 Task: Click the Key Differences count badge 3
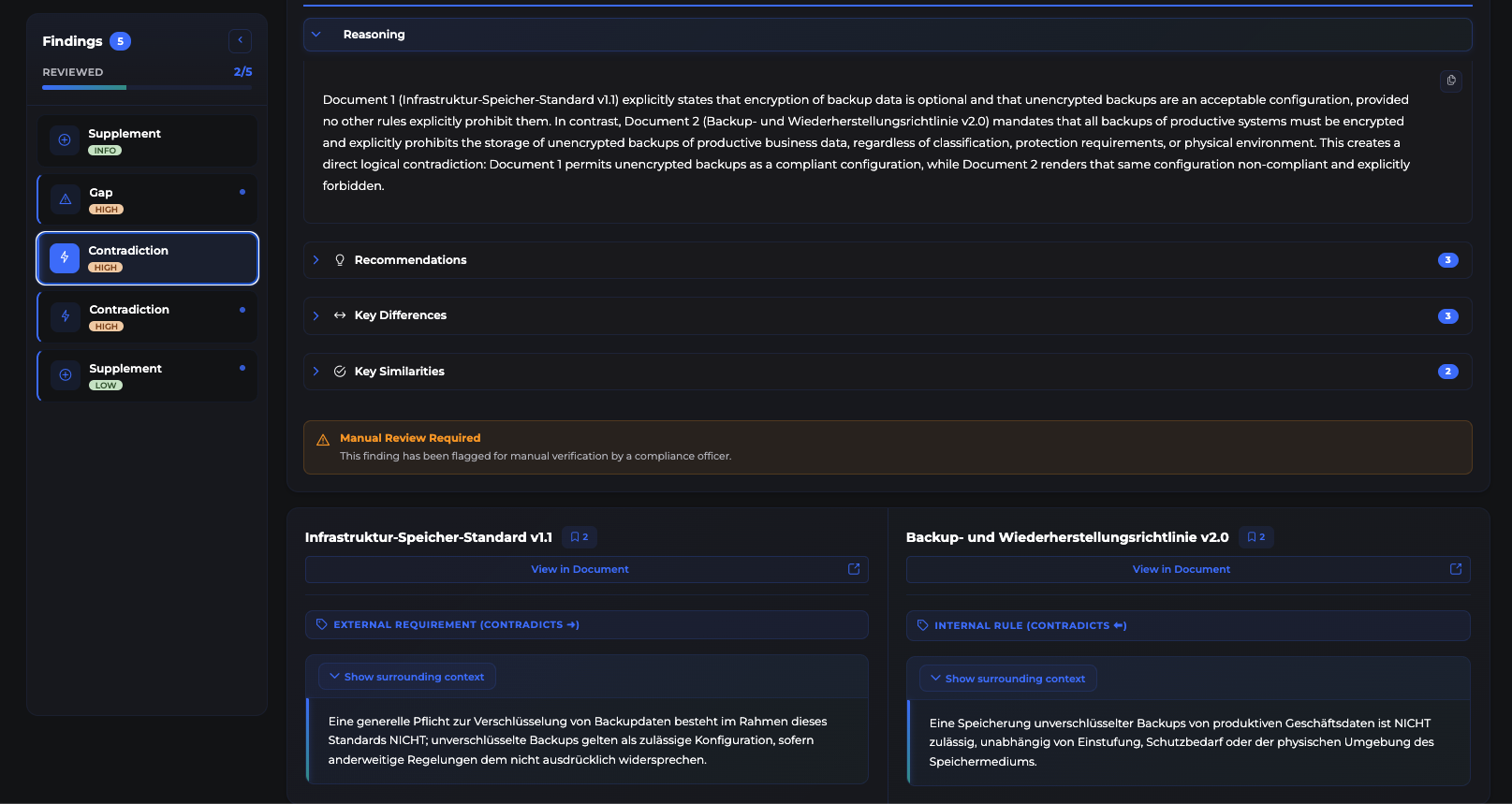pos(1447,316)
